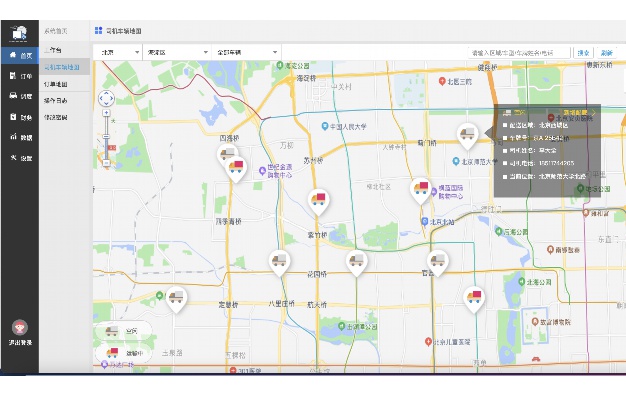Click the 司机姓名 row in vehicle popup
Screen dimensions: 626x396
click(x=529, y=151)
